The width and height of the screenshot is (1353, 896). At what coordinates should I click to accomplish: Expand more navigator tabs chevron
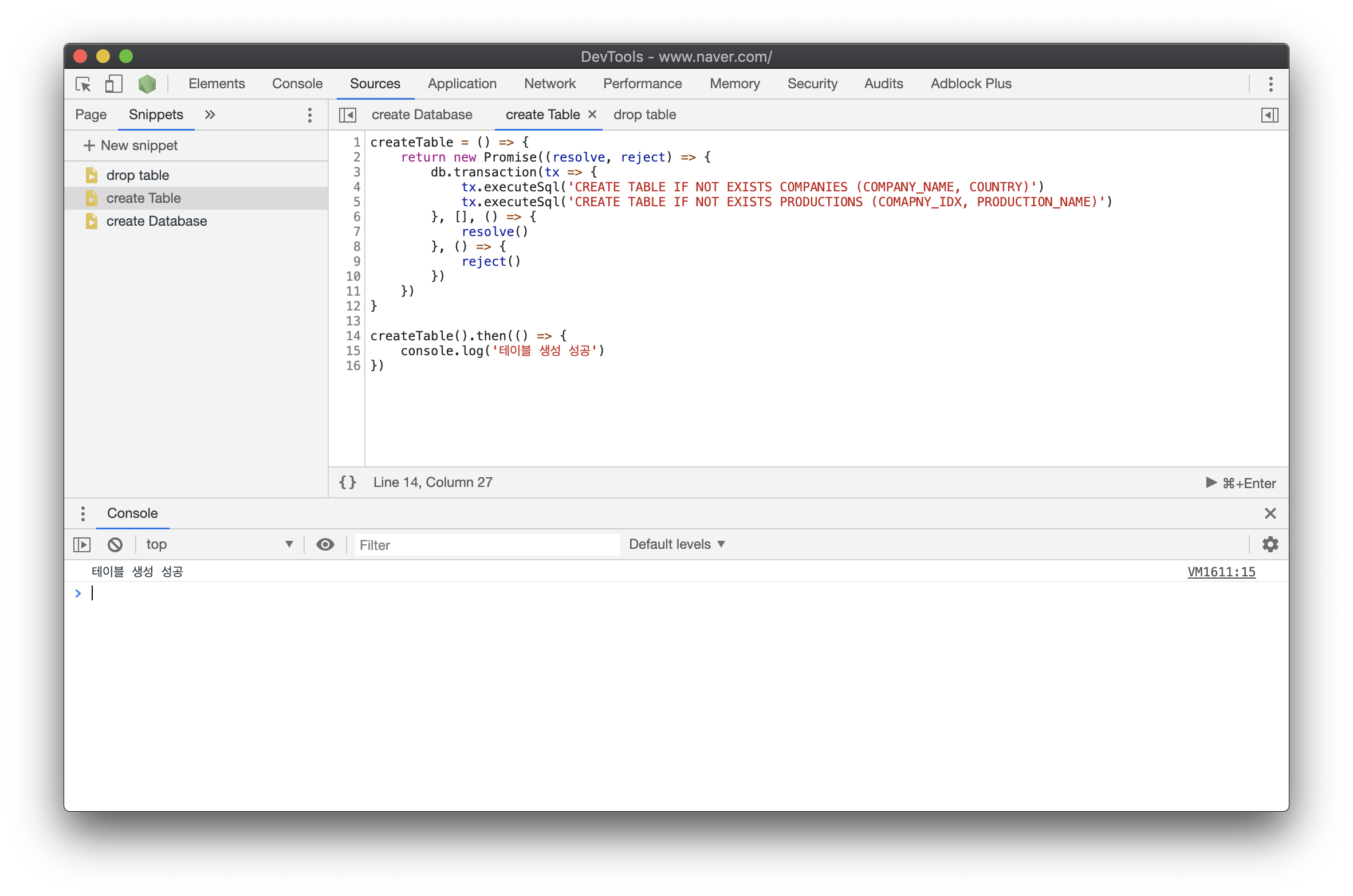[210, 115]
